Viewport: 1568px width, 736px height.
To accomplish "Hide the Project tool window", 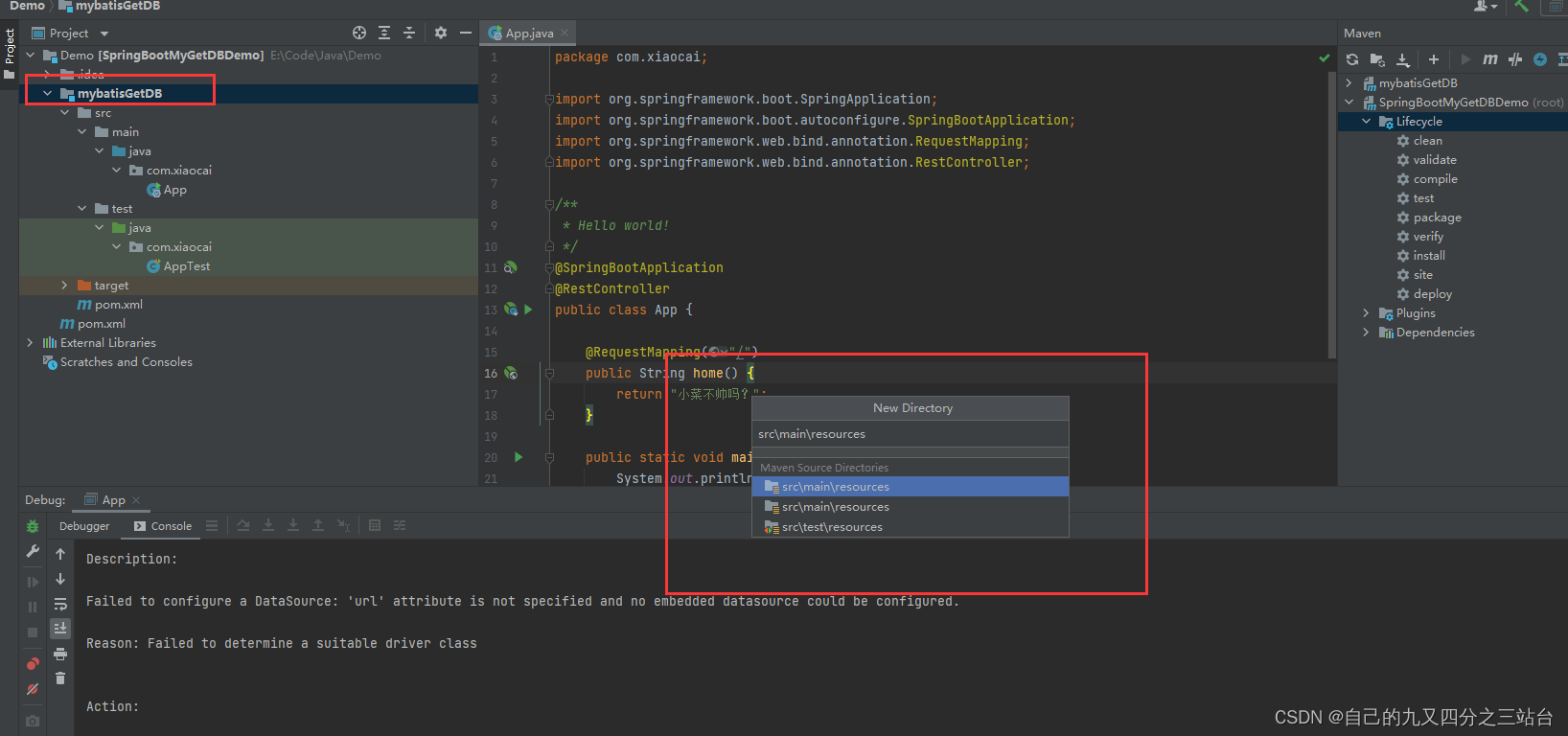I will 466,33.
